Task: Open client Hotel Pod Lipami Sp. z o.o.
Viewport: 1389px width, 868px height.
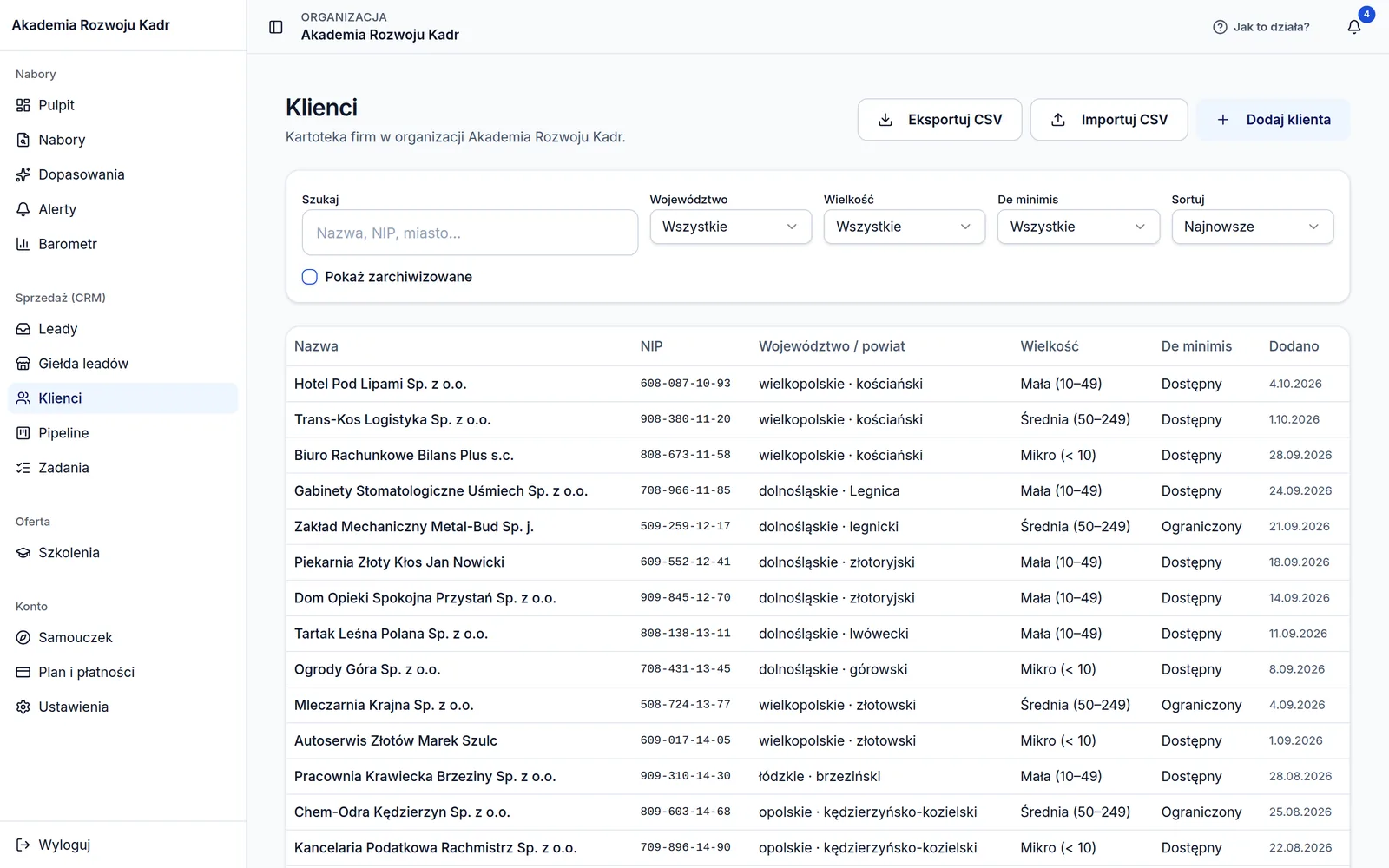Action: [x=380, y=384]
